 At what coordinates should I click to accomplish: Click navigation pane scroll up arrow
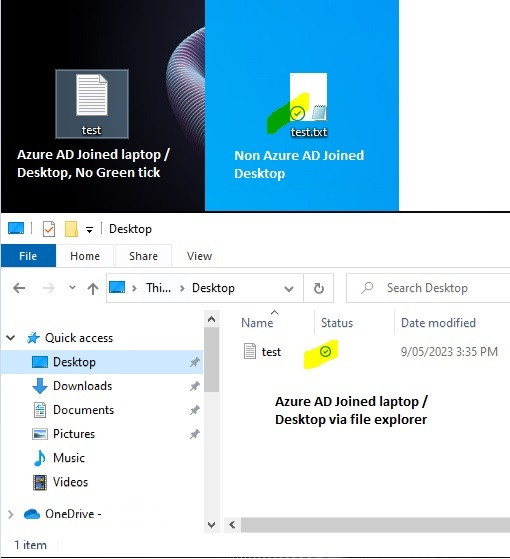pyautogui.click(x=212, y=319)
